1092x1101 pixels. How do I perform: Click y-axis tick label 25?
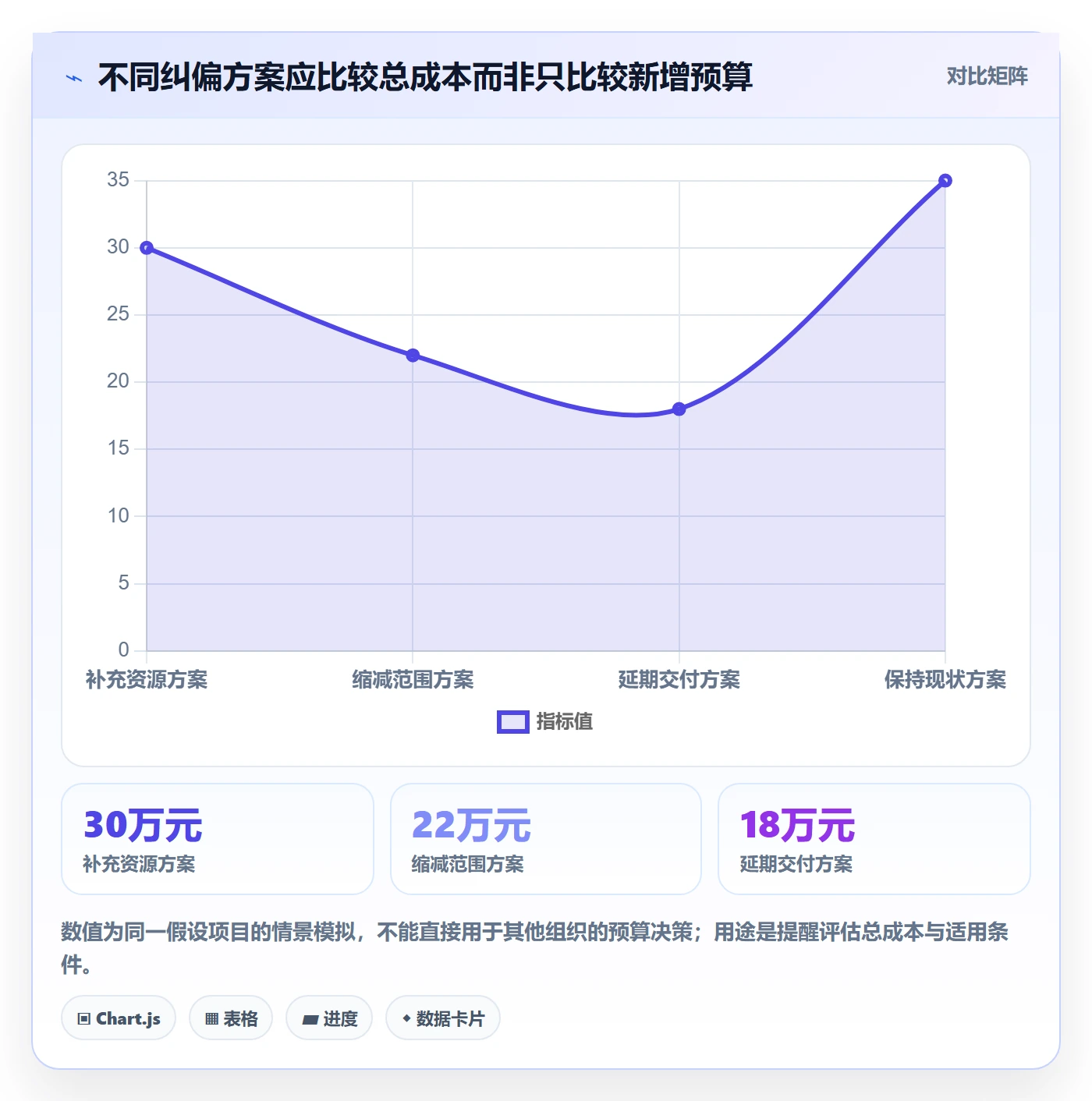click(119, 314)
